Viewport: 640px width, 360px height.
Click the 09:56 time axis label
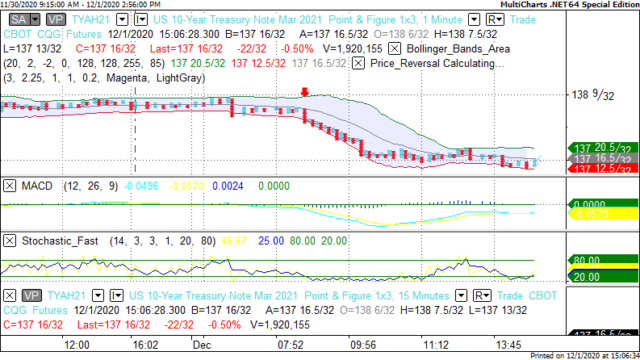(x=363, y=345)
